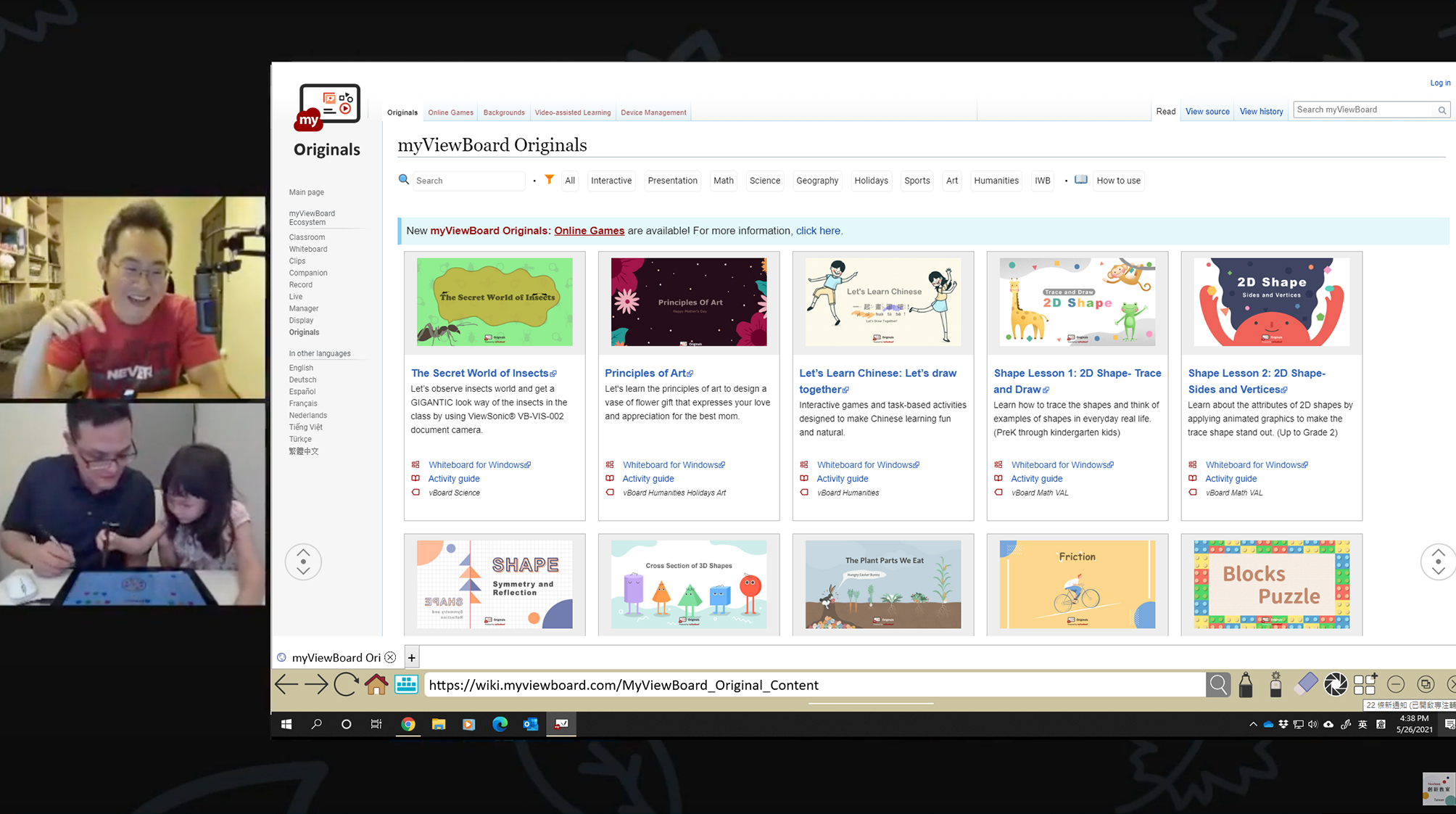
Task: Click the magnifier search button beside URL
Action: coord(1218,684)
